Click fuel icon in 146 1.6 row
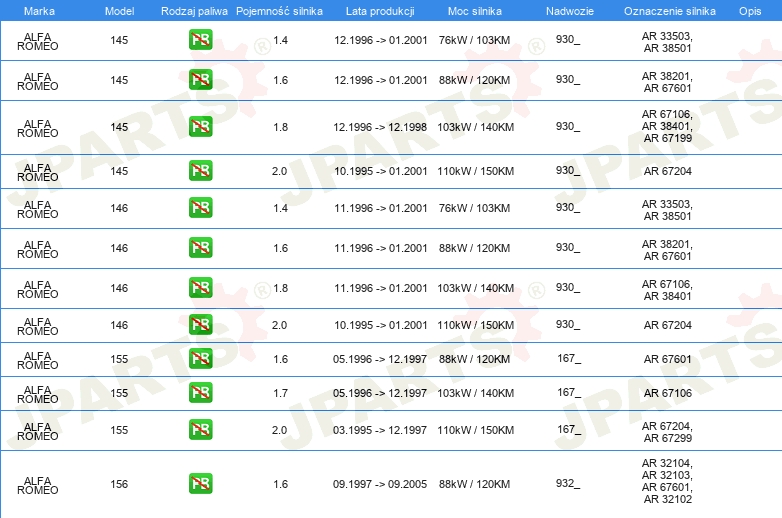Image resolution: width=782 pixels, height=518 pixels. pyautogui.click(x=200, y=248)
